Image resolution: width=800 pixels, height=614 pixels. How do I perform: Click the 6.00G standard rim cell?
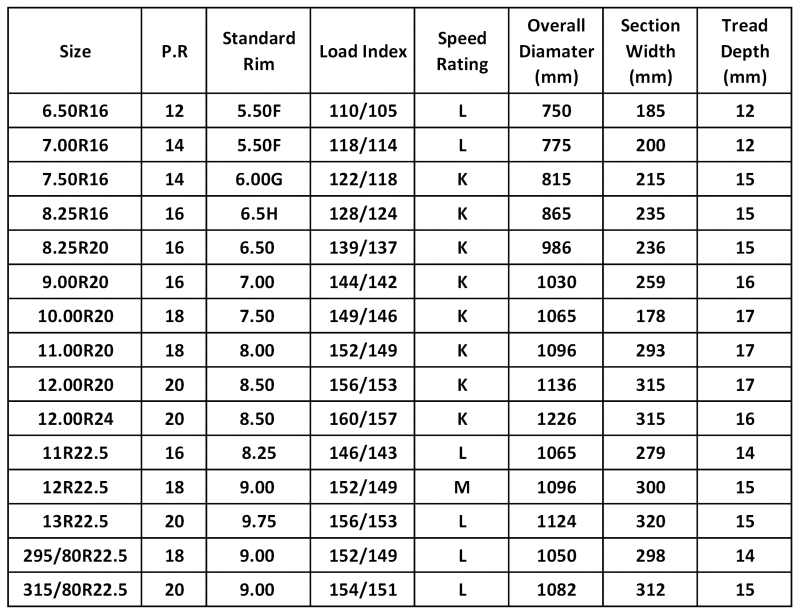click(x=258, y=179)
